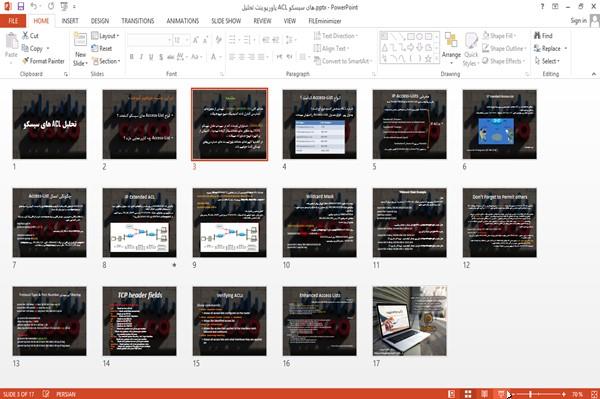Toggle Underline formatting button
Screen dimensions: 600x399
pyautogui.click(x=151, y=57)
